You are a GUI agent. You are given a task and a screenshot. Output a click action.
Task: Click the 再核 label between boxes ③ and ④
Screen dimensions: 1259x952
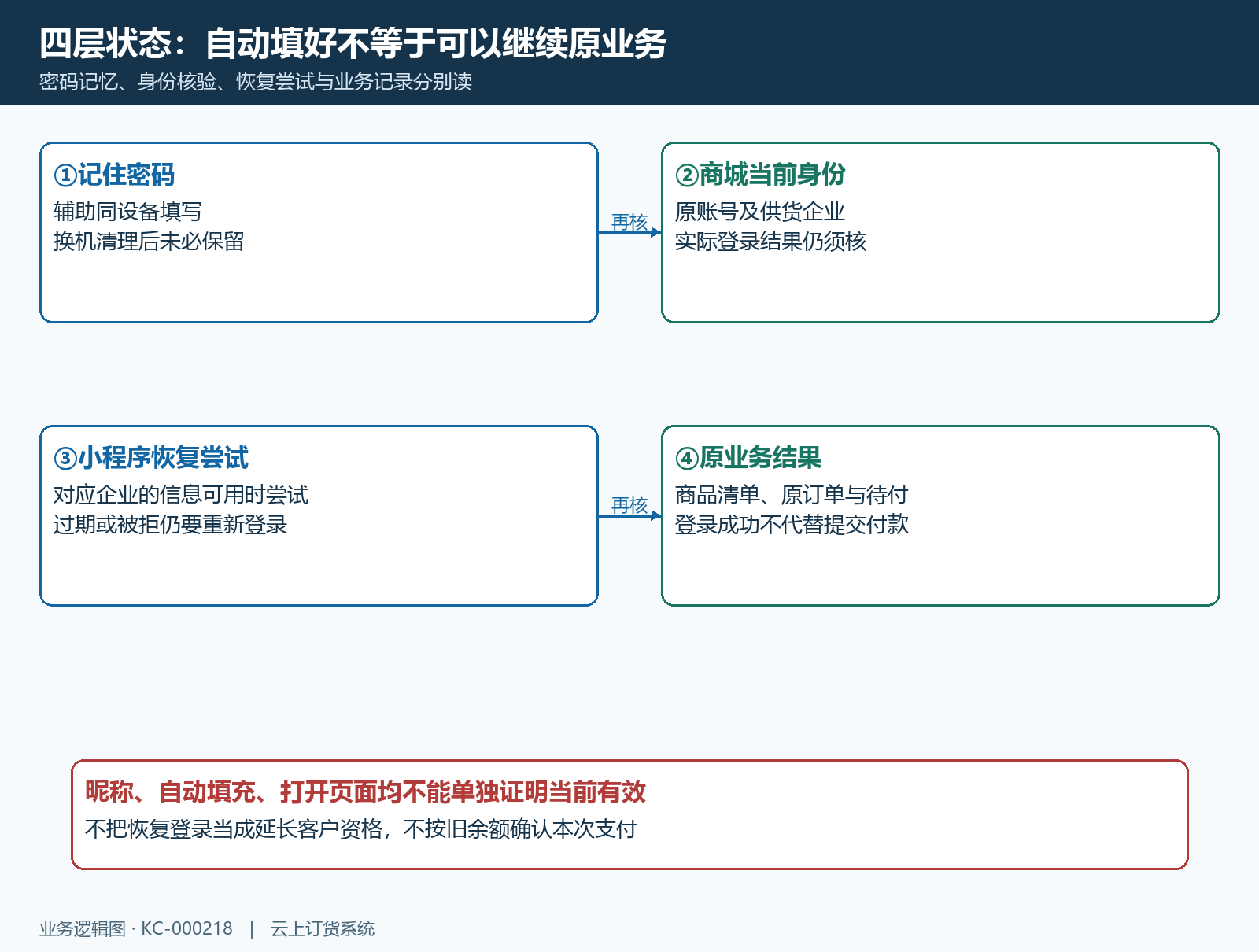629,505
